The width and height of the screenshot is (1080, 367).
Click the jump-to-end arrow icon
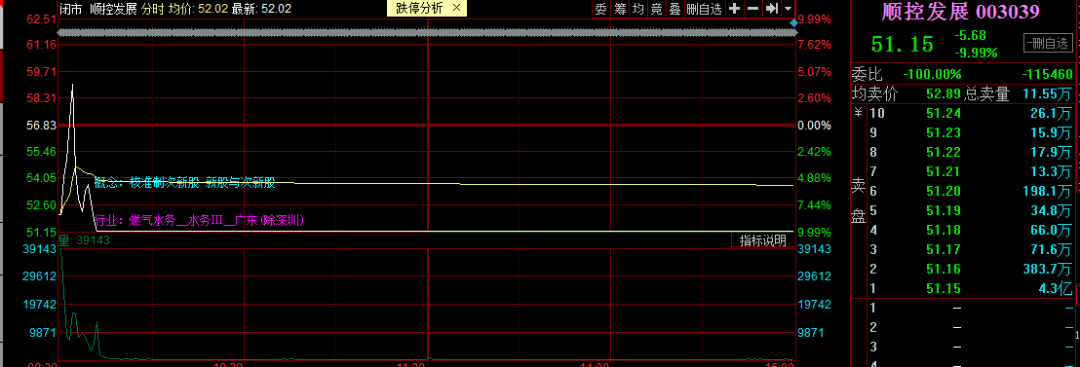[x=772, y=8]
